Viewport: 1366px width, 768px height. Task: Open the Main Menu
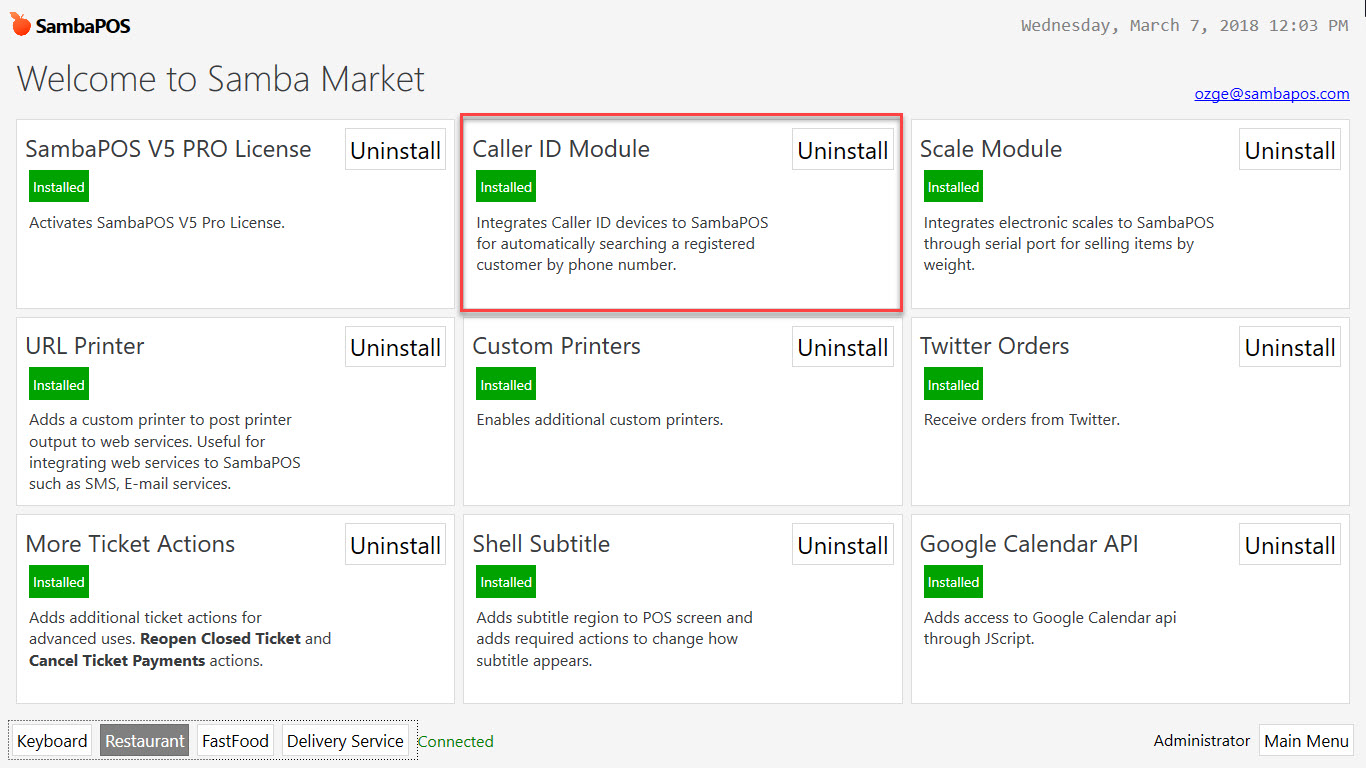click(x=1306, y=740)
